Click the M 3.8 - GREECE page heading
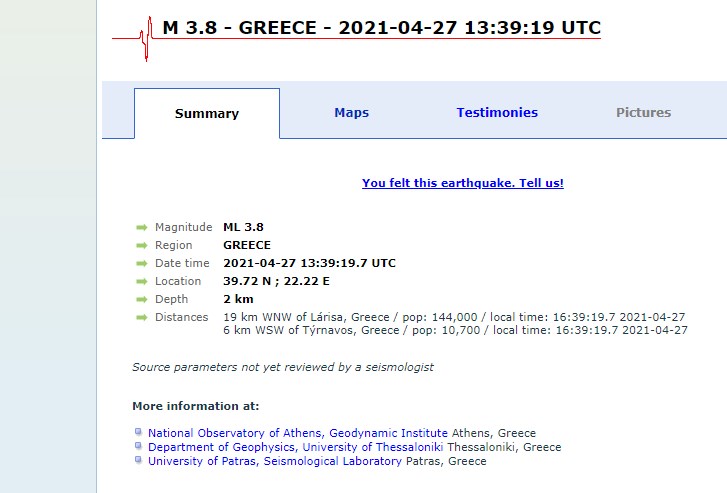 (x=381, y=27)
